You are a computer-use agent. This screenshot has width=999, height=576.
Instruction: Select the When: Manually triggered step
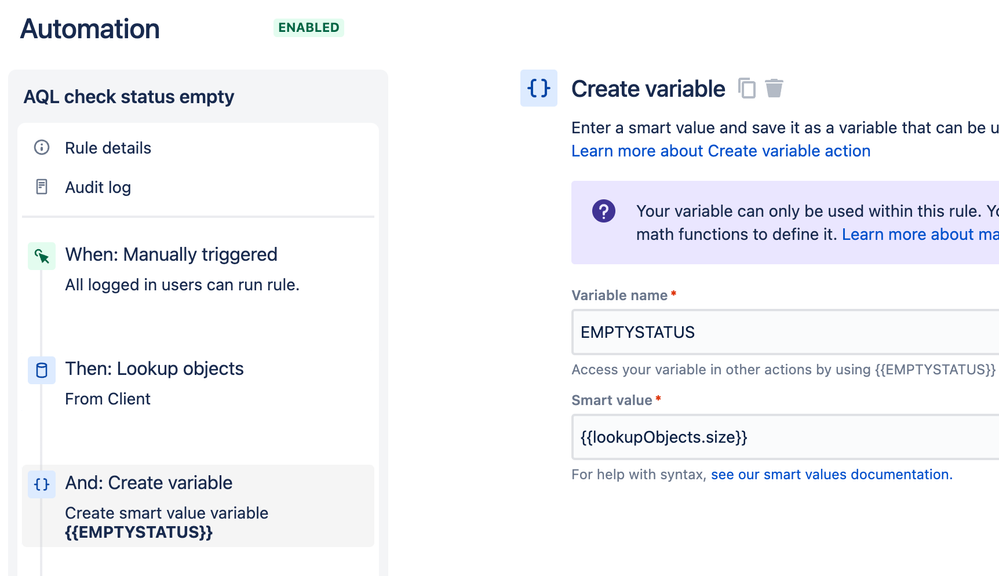pos(171,255)
